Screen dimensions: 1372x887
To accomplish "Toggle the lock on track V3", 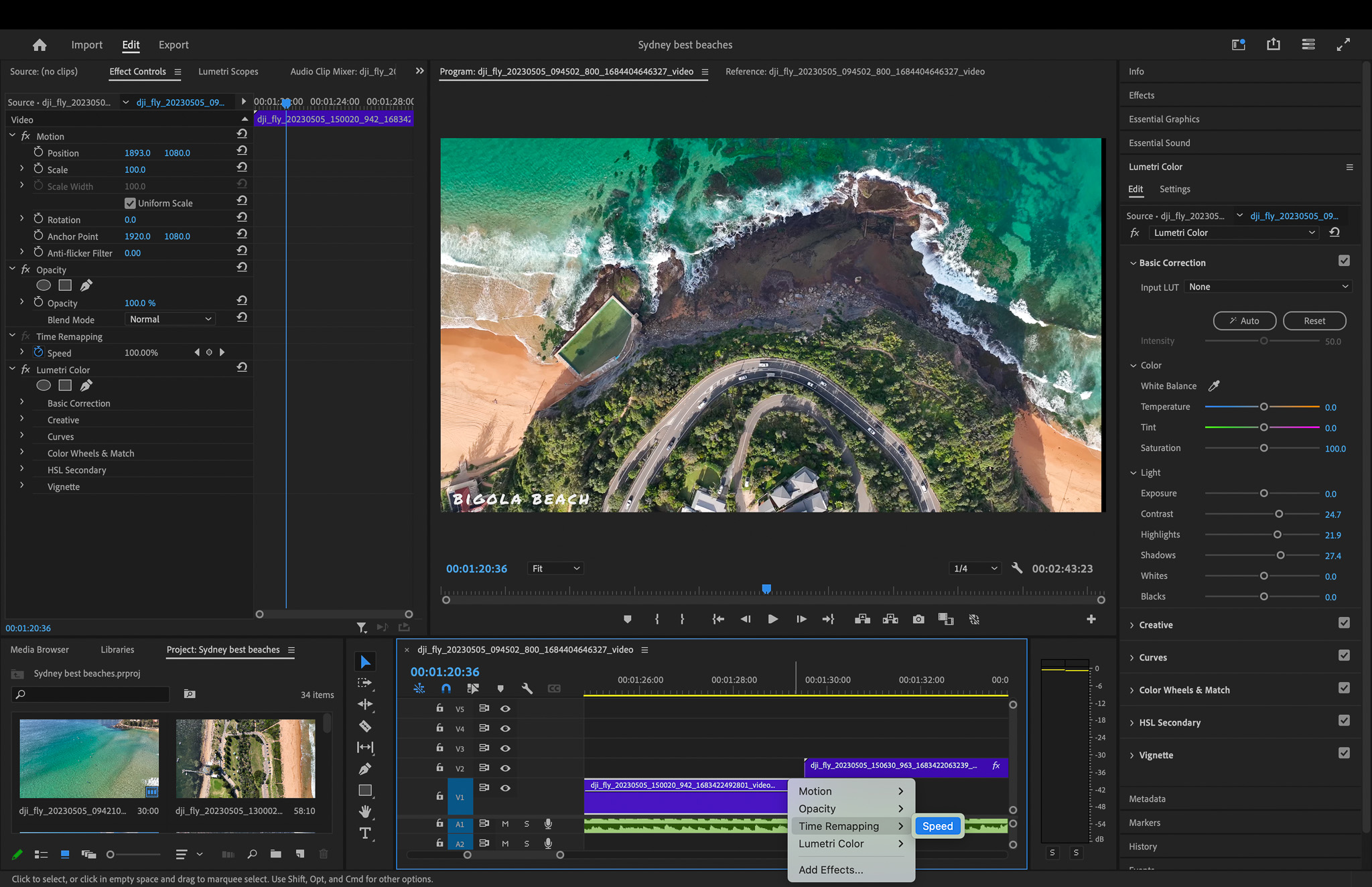I will click(439, 748).
